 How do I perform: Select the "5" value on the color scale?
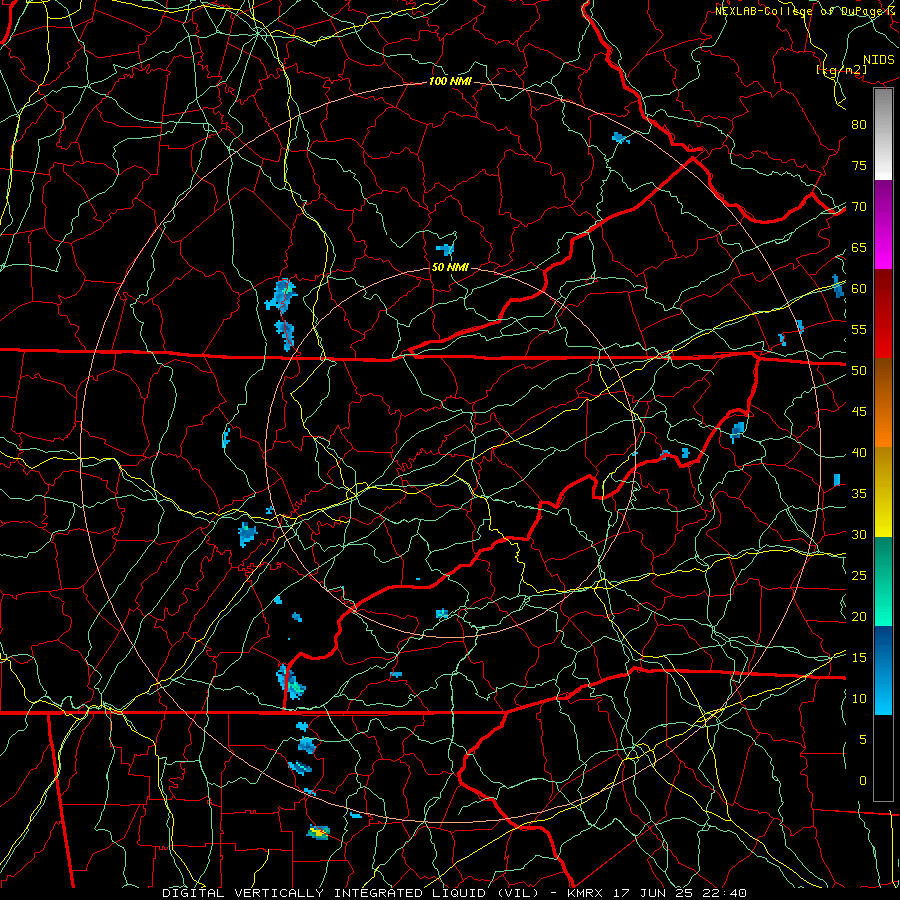tap(863, 740)
